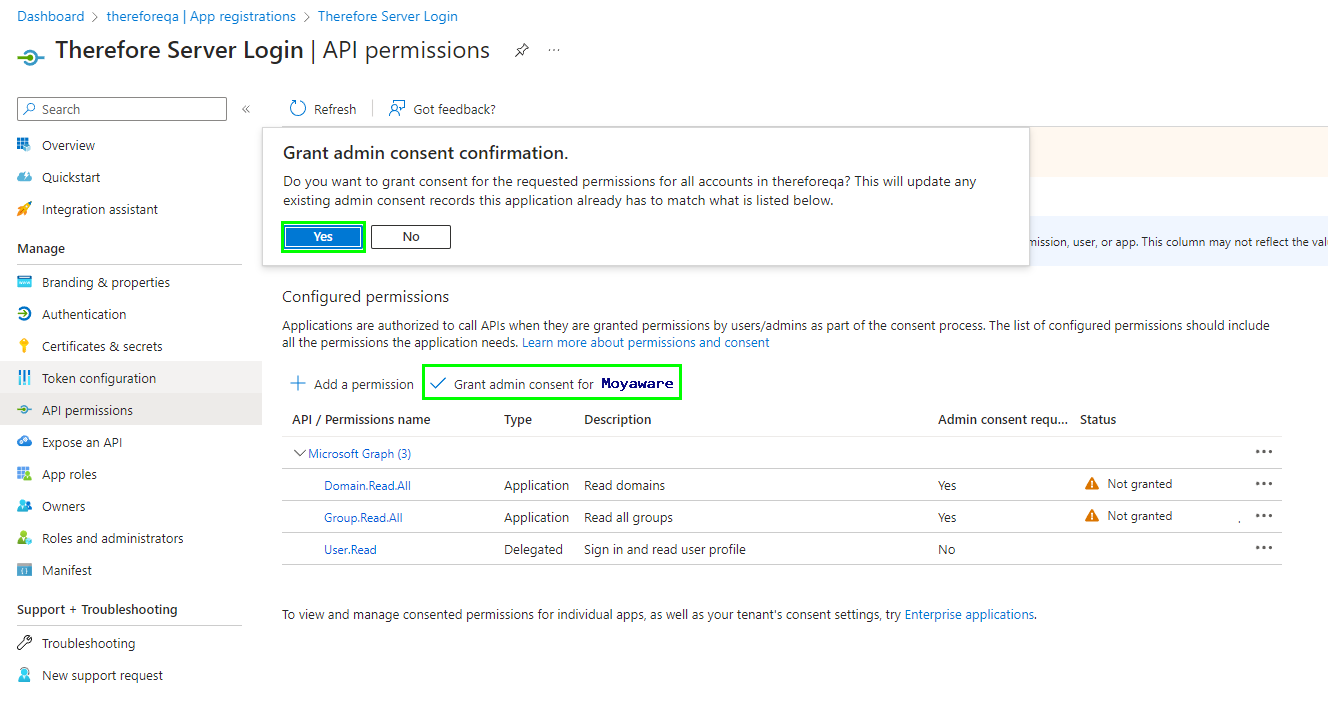Click inside the sidebar Search box
The width and height of the screenshot is (1328, 703).
[120, 108]
